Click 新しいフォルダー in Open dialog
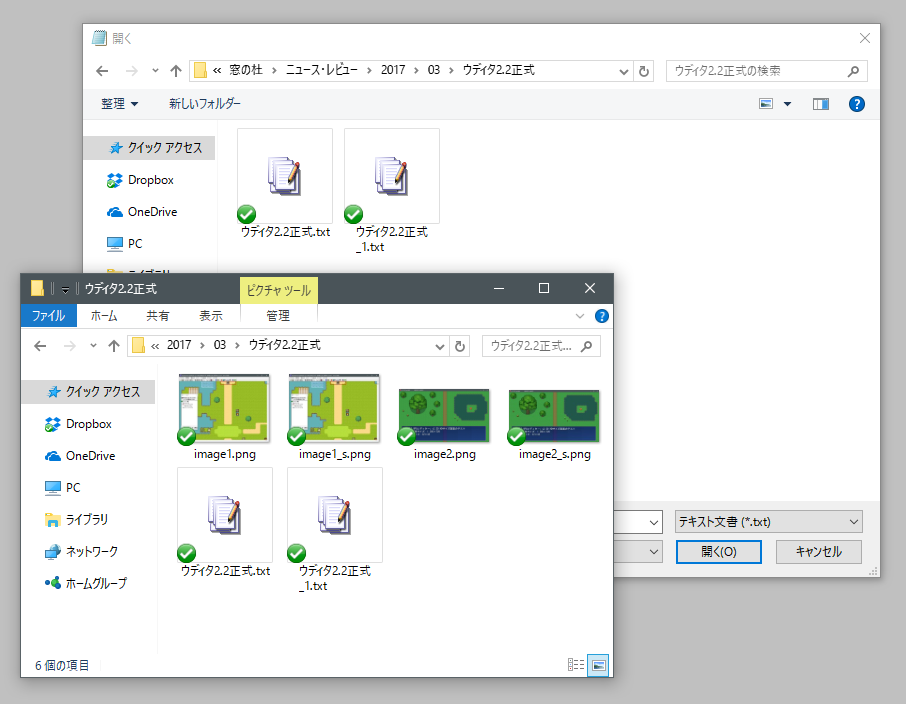Screen dimensions: 906x704 click(x=205, y=104)
